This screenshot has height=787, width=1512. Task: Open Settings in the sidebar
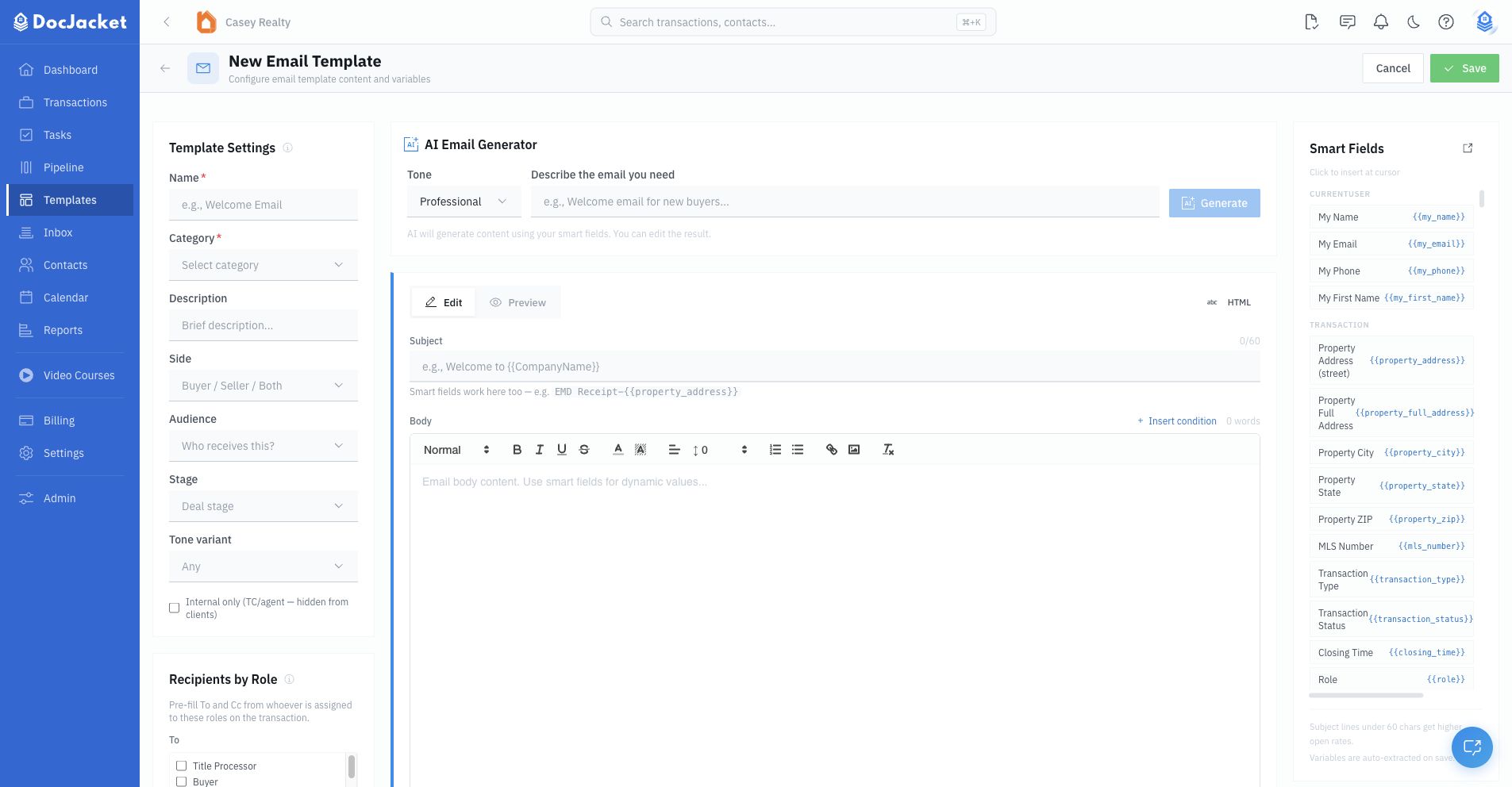coord(70,453)
